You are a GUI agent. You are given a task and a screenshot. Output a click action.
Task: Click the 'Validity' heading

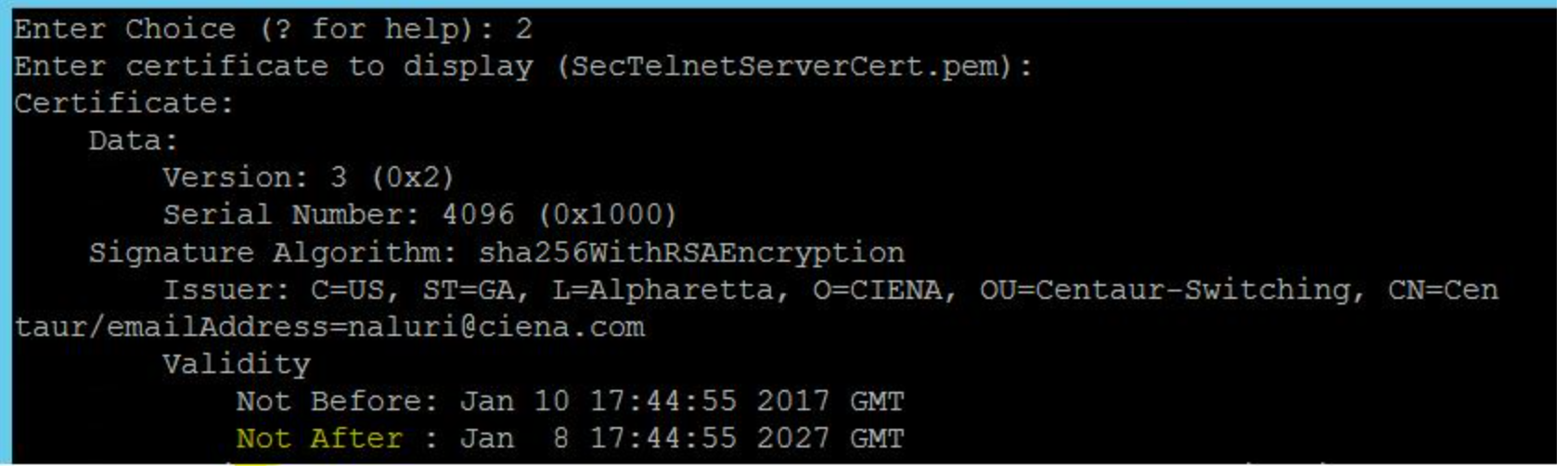pos(236,364)
